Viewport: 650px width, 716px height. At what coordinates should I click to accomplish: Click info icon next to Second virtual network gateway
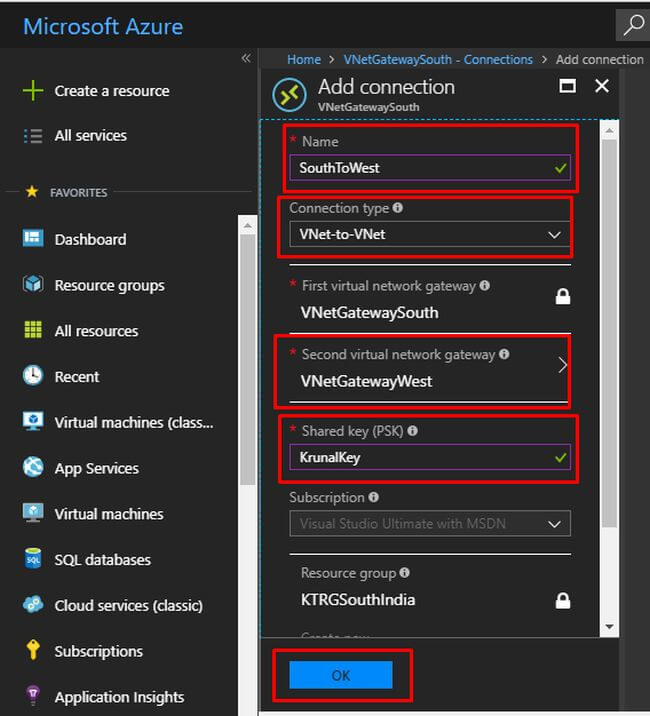pos(504,354)
